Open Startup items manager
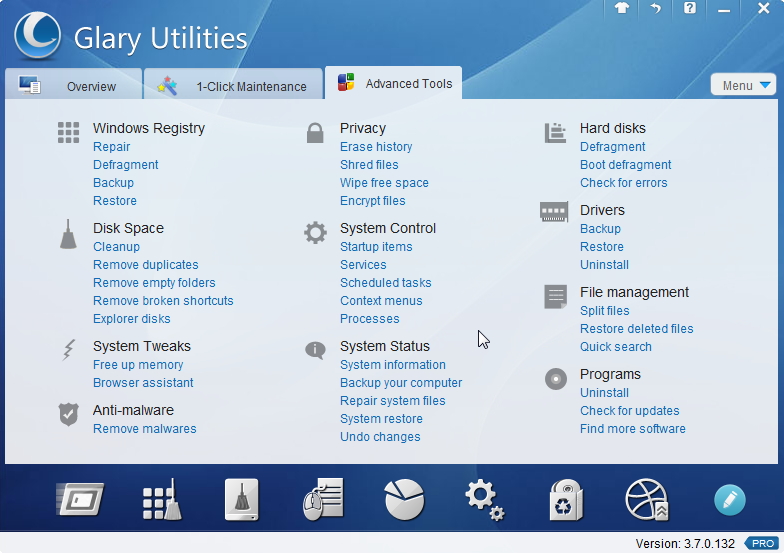This screenshot has width=784, height=553. 376,247
